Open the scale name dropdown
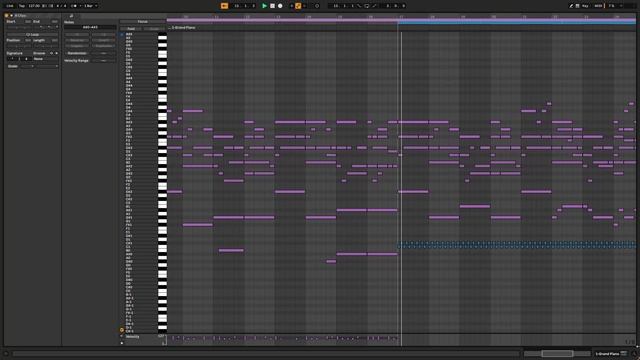 pyautogui.click(x=47, y=66)
